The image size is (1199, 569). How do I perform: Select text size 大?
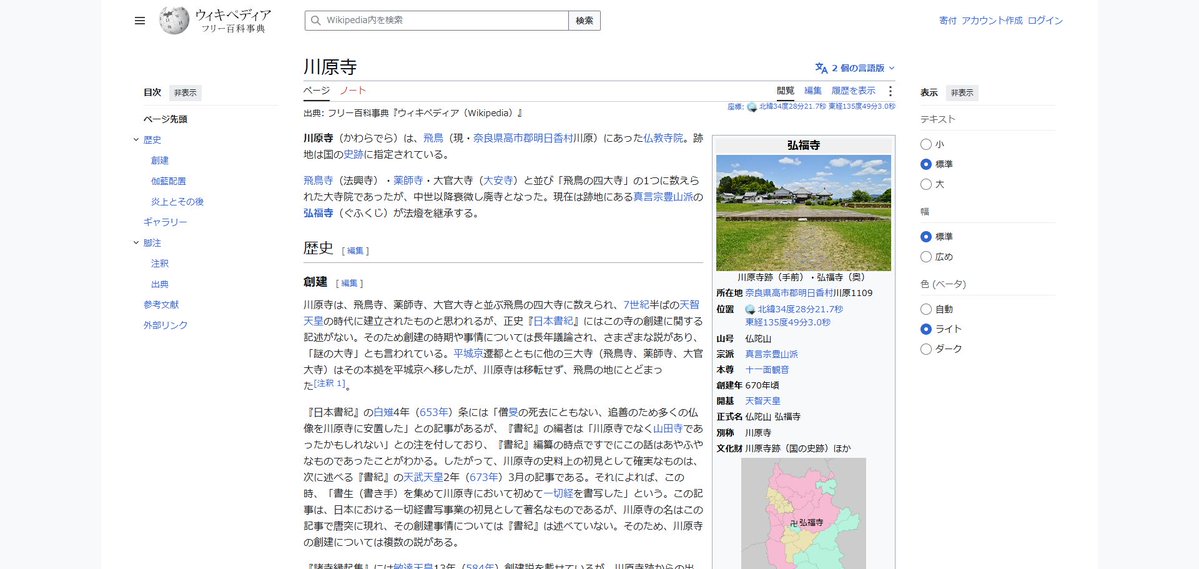(x=926, y=184)
